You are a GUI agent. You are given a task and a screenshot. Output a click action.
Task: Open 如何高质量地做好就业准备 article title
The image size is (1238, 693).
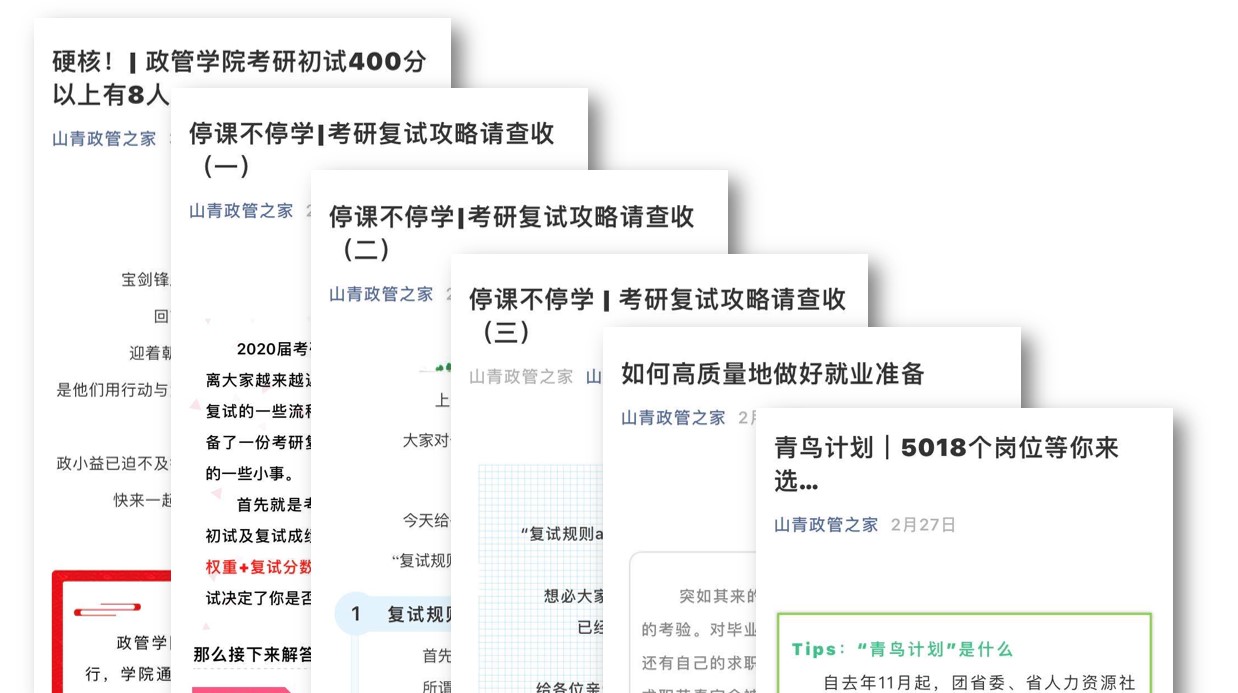tap(772, 374)
